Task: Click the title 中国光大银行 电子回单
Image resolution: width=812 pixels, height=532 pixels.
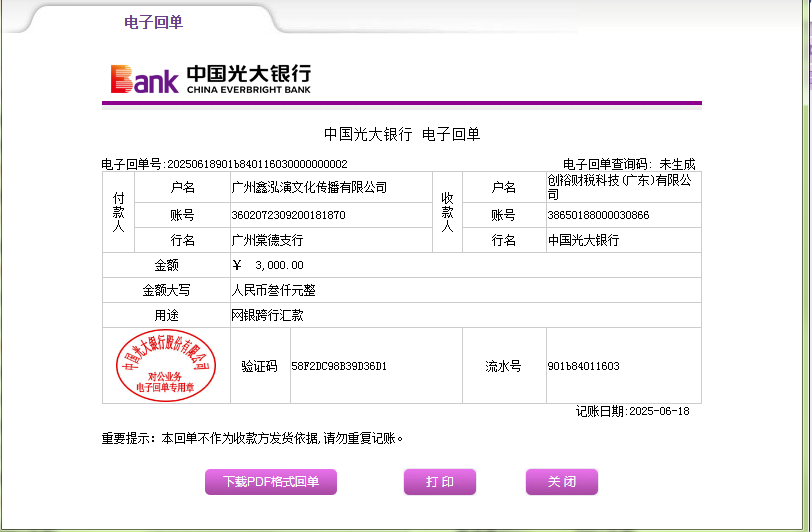Action: pyautogui.click(x=402, y=134)
